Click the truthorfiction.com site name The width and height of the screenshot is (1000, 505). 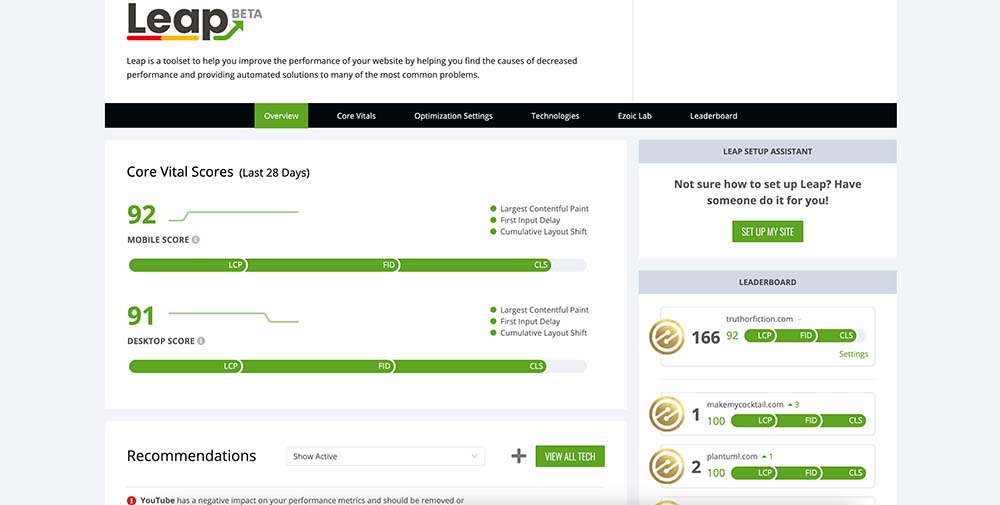759,319
